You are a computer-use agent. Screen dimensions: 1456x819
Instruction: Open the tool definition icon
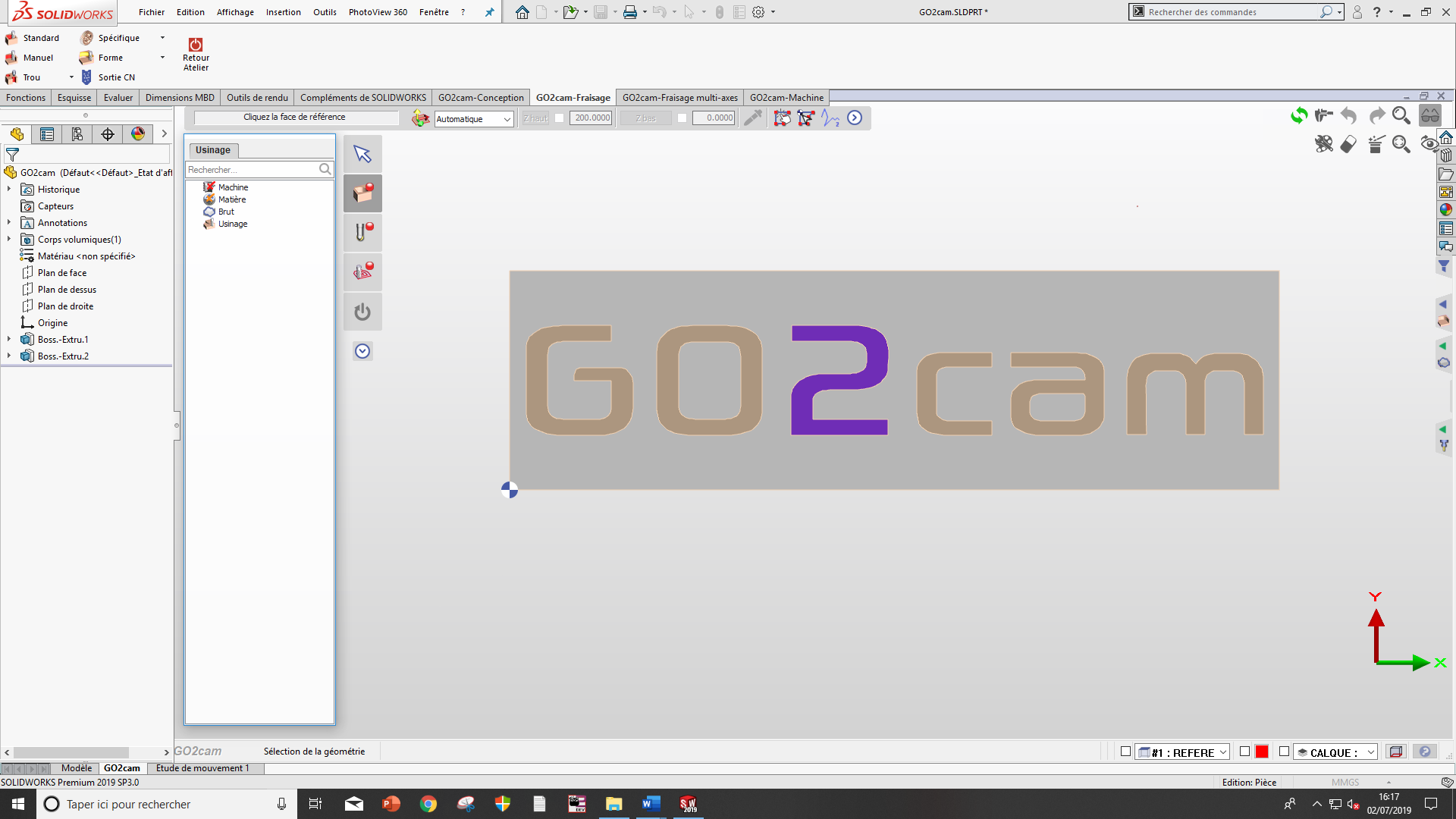(x=362, y=233)
